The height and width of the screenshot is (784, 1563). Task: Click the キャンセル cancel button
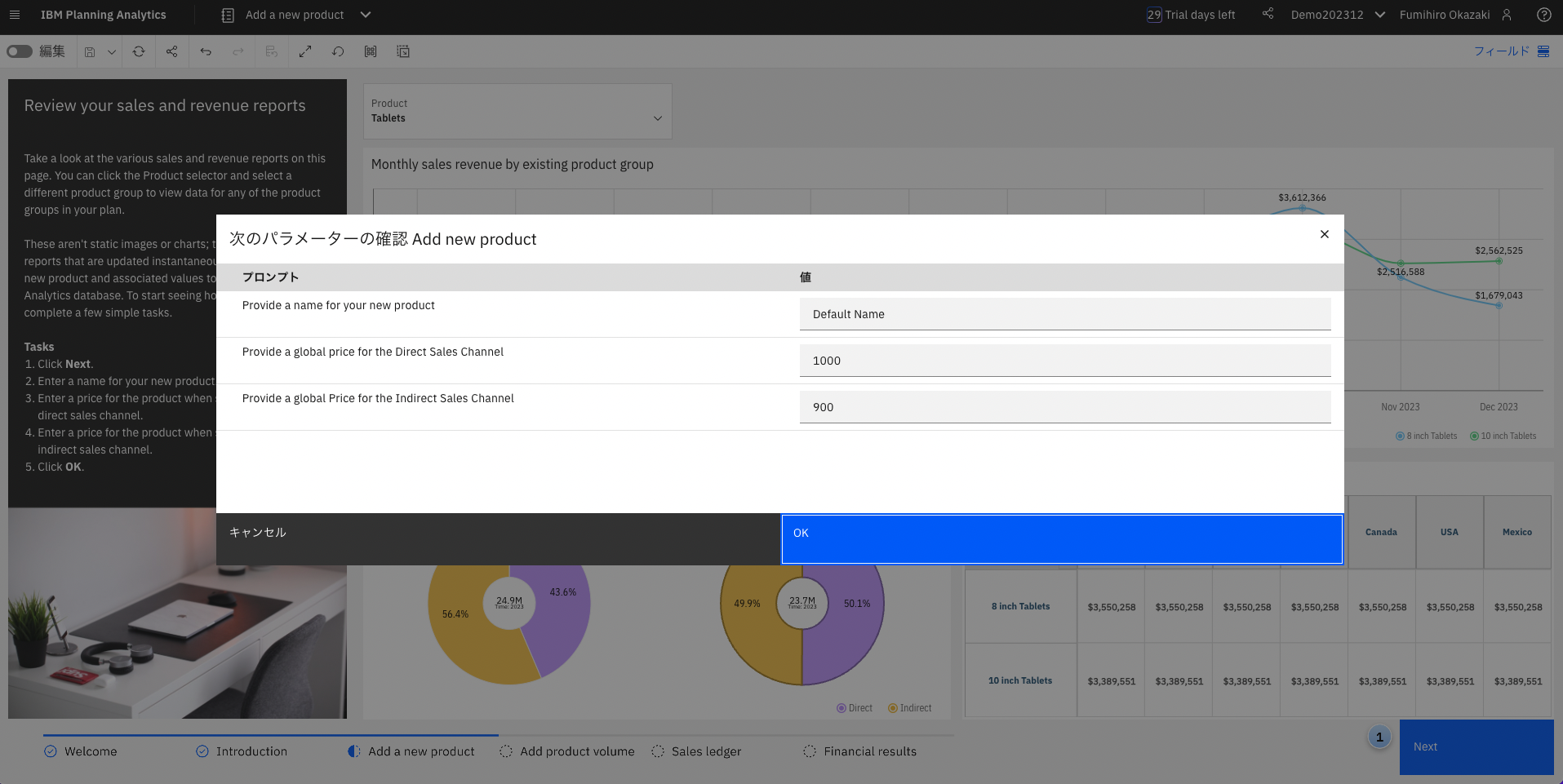pos(498,538)
